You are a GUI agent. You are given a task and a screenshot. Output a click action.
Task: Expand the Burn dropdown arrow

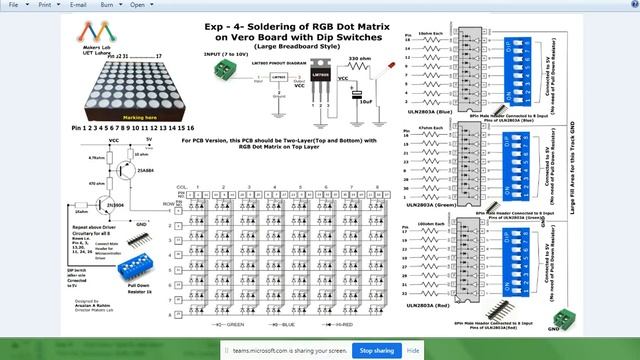[x=120, y=5]
